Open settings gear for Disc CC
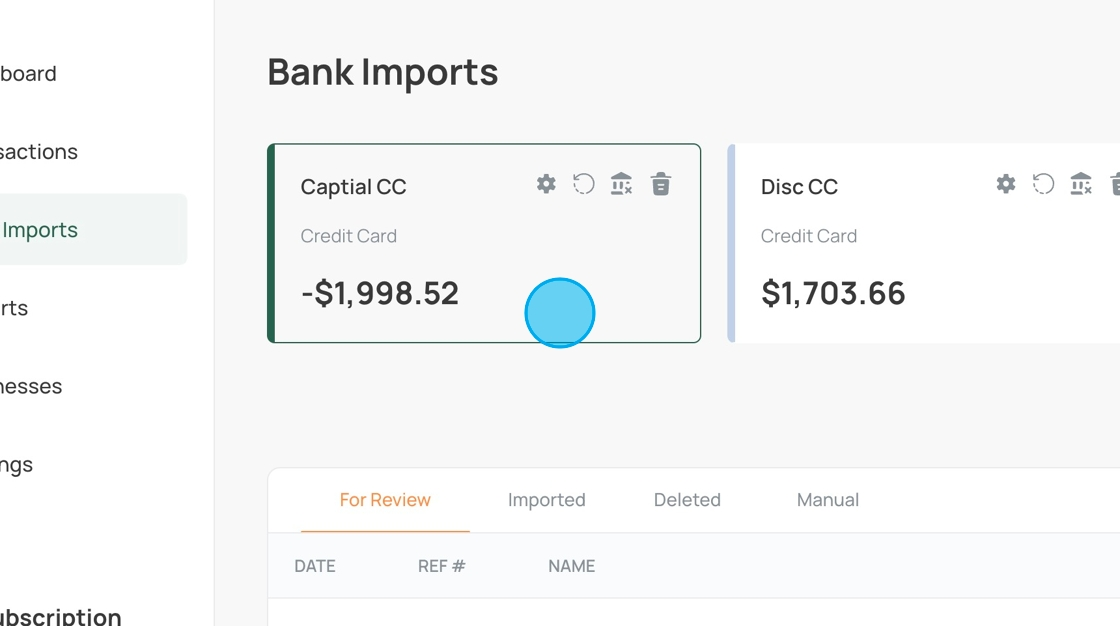The height and width of the screenshot is (626, 1120). [1006, 184]
